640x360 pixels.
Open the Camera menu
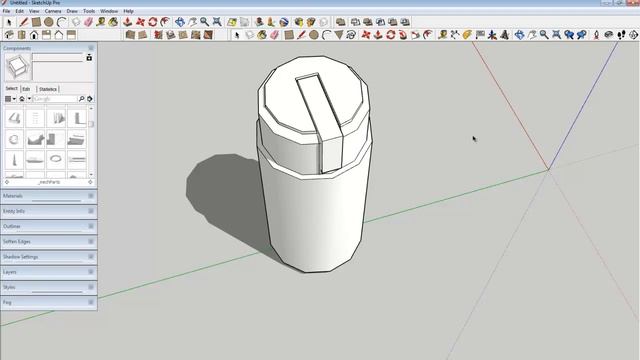click(53, 11)
